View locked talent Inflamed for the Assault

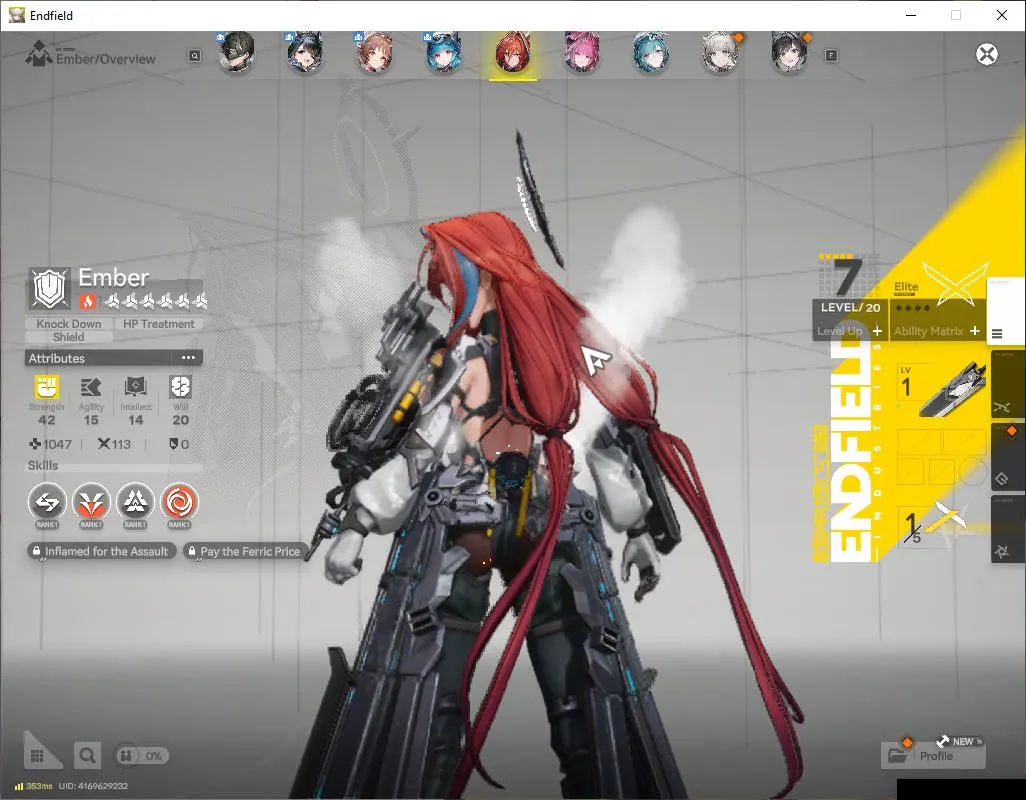[x=101, y=551]
